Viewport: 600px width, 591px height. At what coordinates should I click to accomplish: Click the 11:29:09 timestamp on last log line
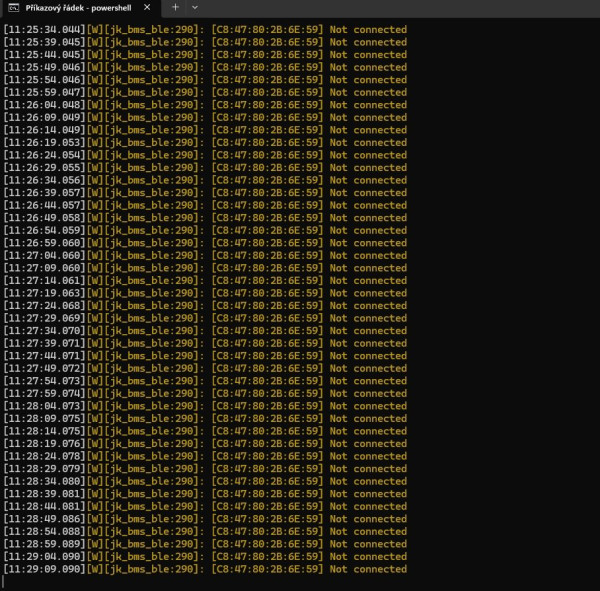[44, 569]
